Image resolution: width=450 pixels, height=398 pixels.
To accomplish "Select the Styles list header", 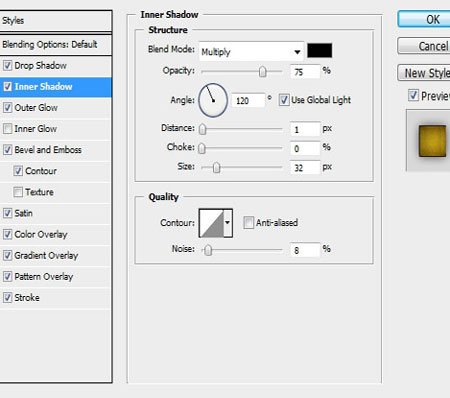I will pyautogui.click(x=56, y=21).
